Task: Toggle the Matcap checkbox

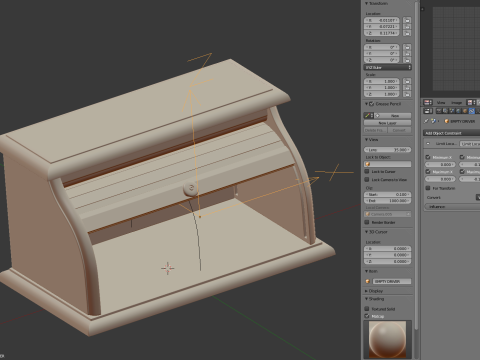Action: [x=367, y=316]
